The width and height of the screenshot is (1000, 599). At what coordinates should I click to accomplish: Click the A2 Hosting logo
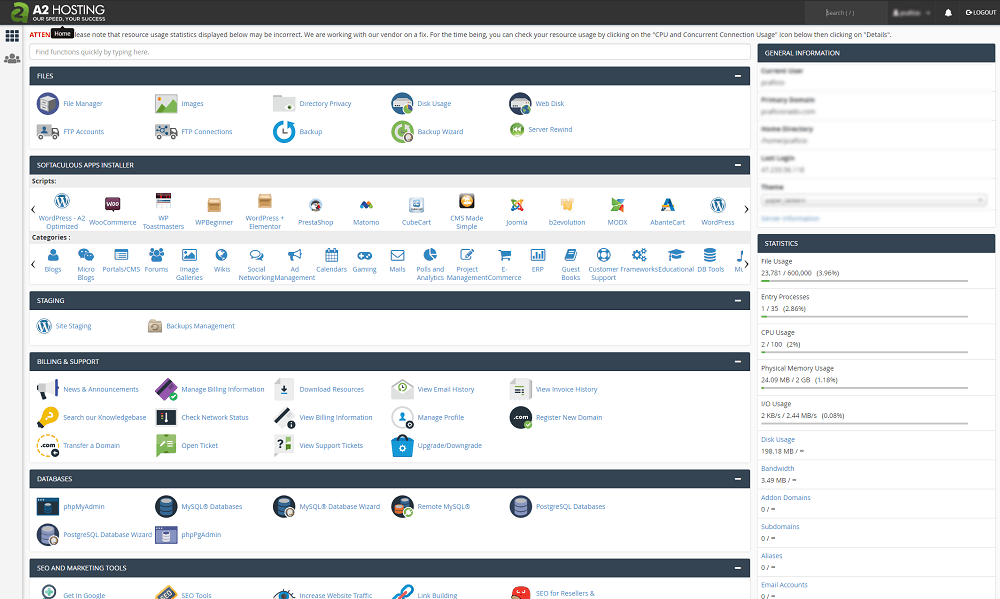58,12
